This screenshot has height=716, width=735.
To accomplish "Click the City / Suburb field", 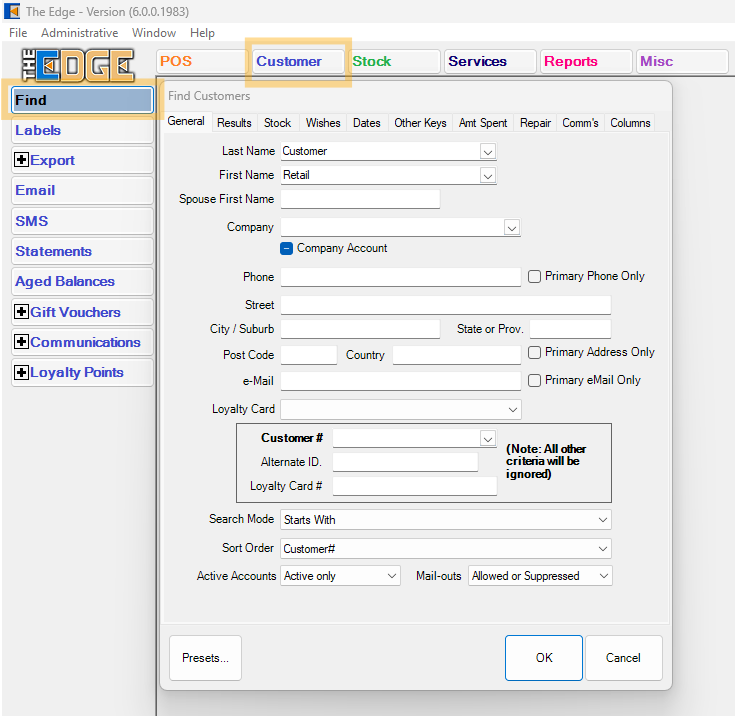I will pyautogui.click(x=360, y=329).
